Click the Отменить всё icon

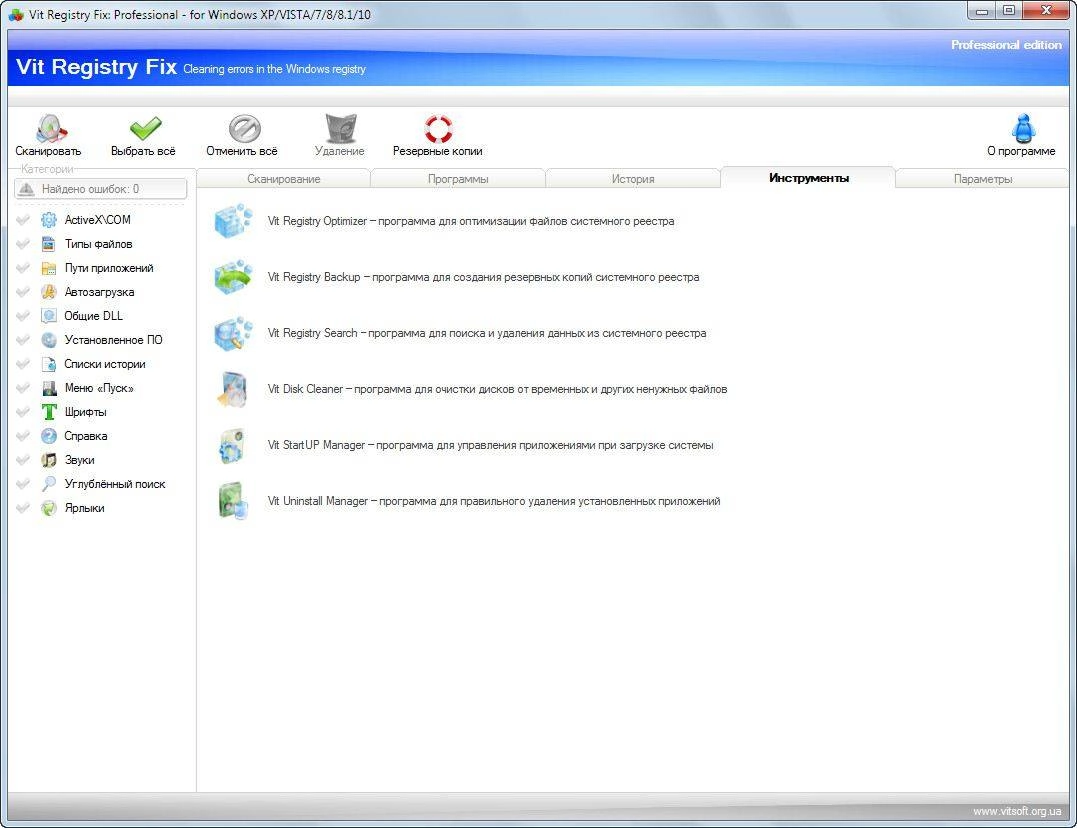(244, 128)
